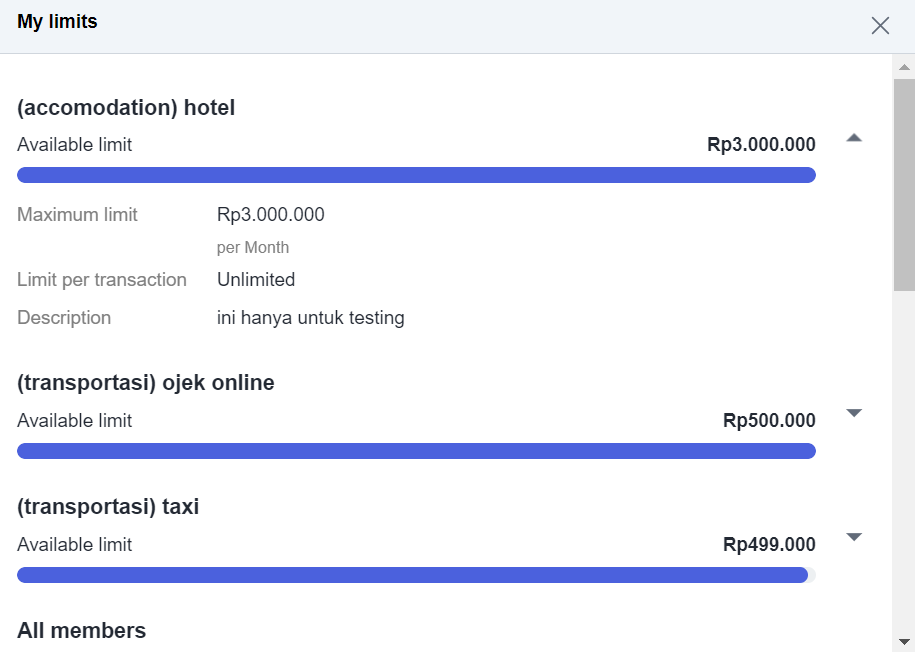
Task: Click the scrollbar up arrow
Action: [x=904, y=68]
